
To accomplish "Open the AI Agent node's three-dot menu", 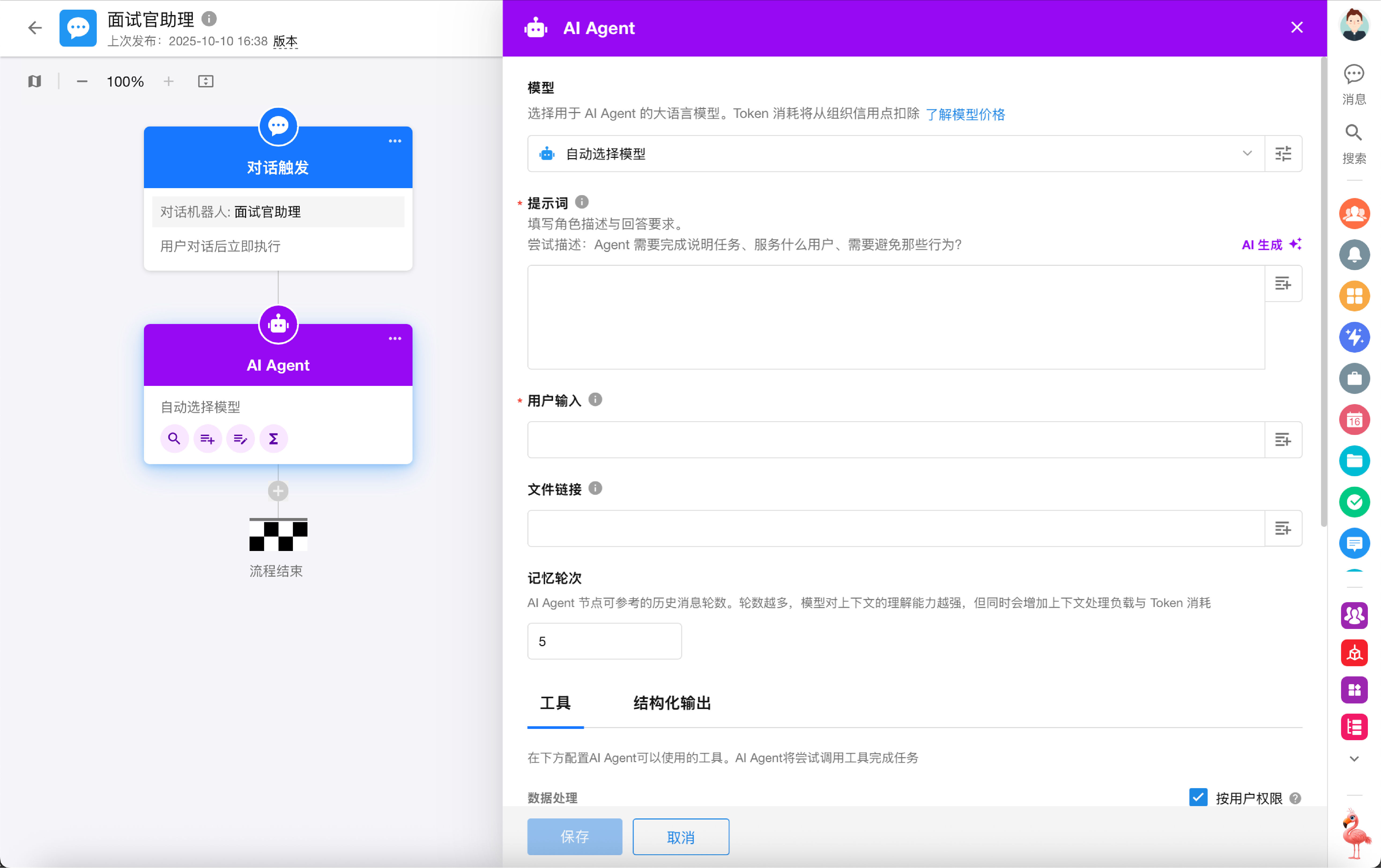I will click(x=395, y=339).
